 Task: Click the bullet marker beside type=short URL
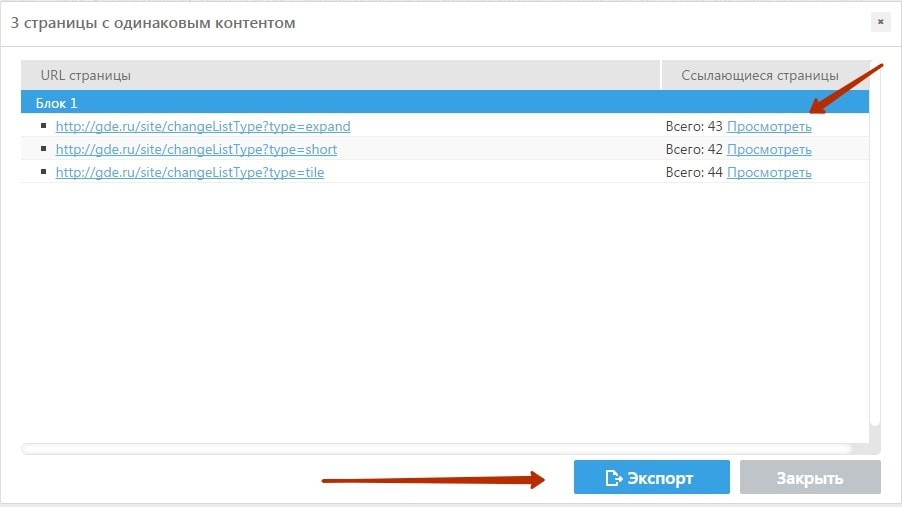44,149
